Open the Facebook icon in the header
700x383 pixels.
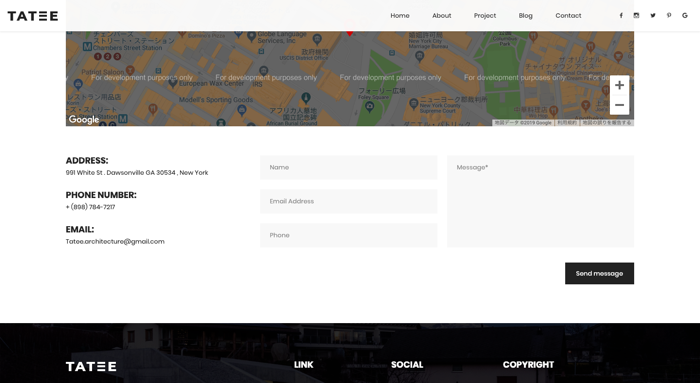[x=621, y=16]
